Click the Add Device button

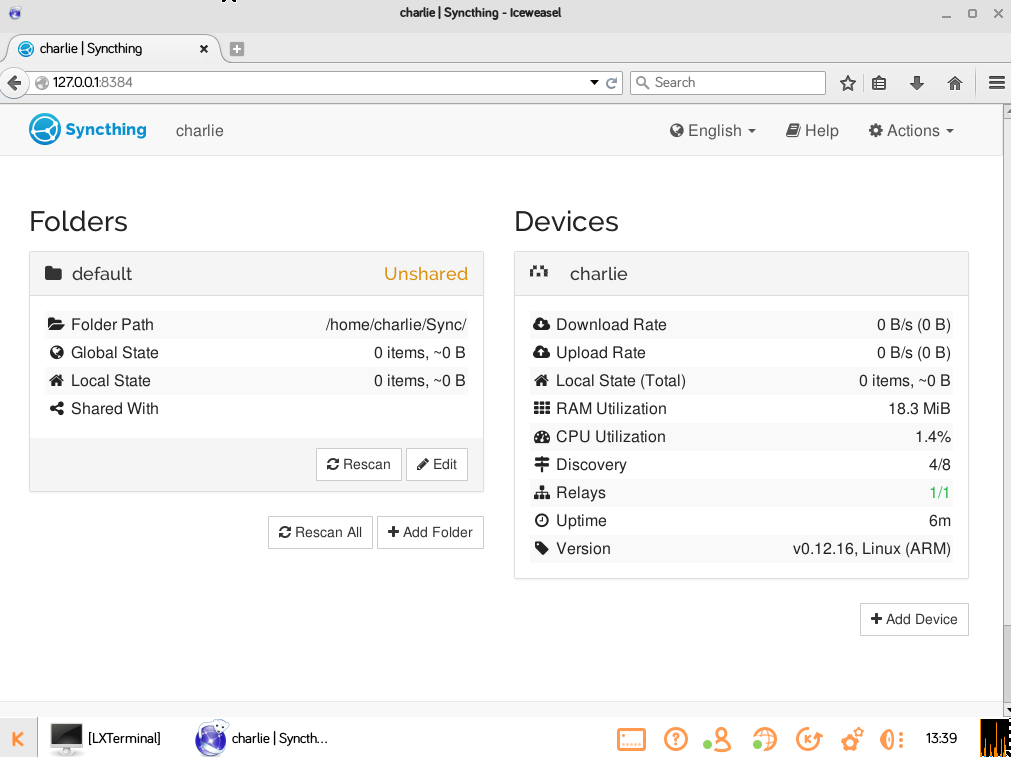(x=914, y=619)
